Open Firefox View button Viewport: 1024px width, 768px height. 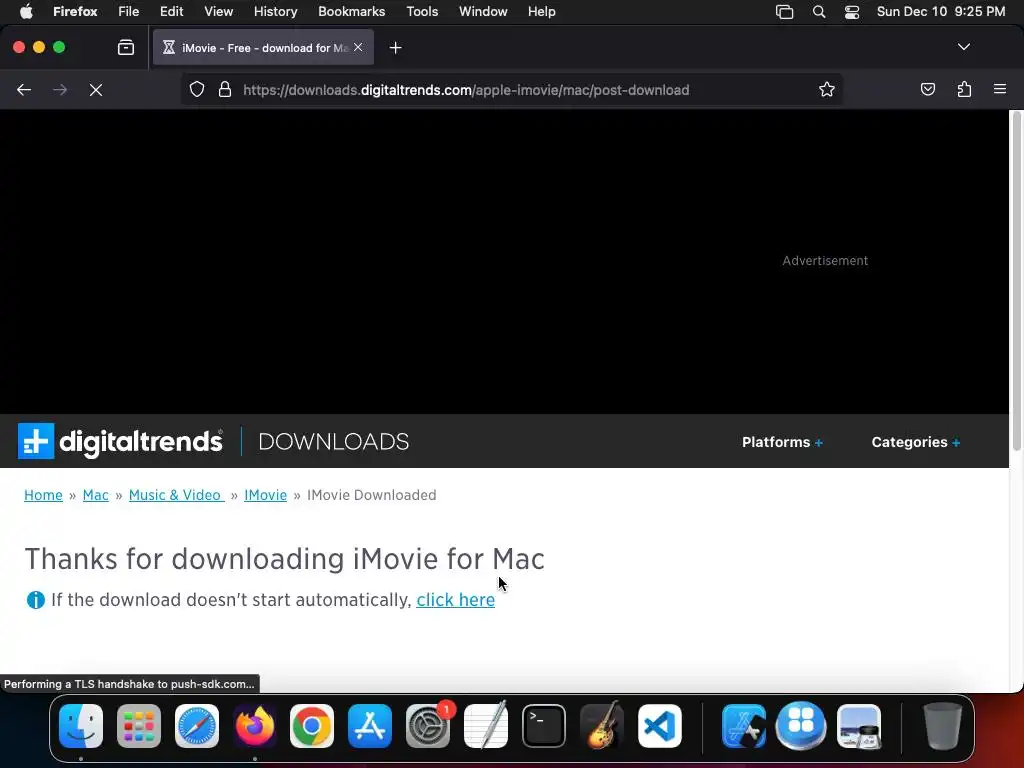(126, 47)
